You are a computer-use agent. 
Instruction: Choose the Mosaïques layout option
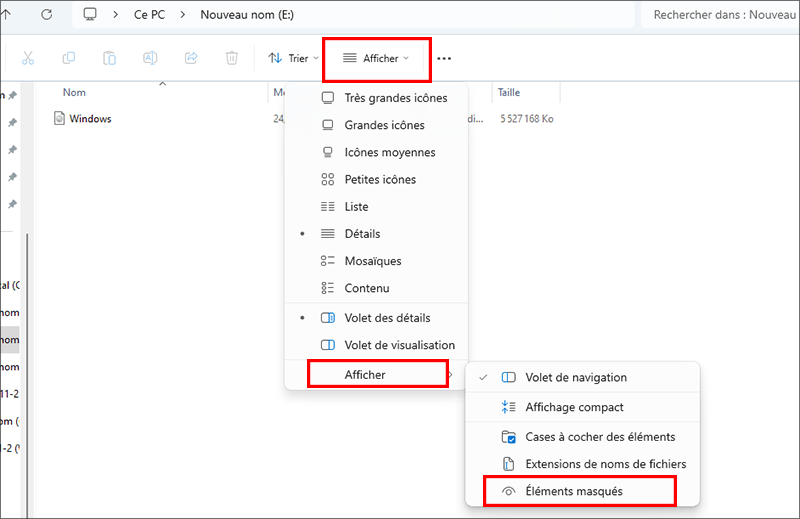[x=372, y=261]
